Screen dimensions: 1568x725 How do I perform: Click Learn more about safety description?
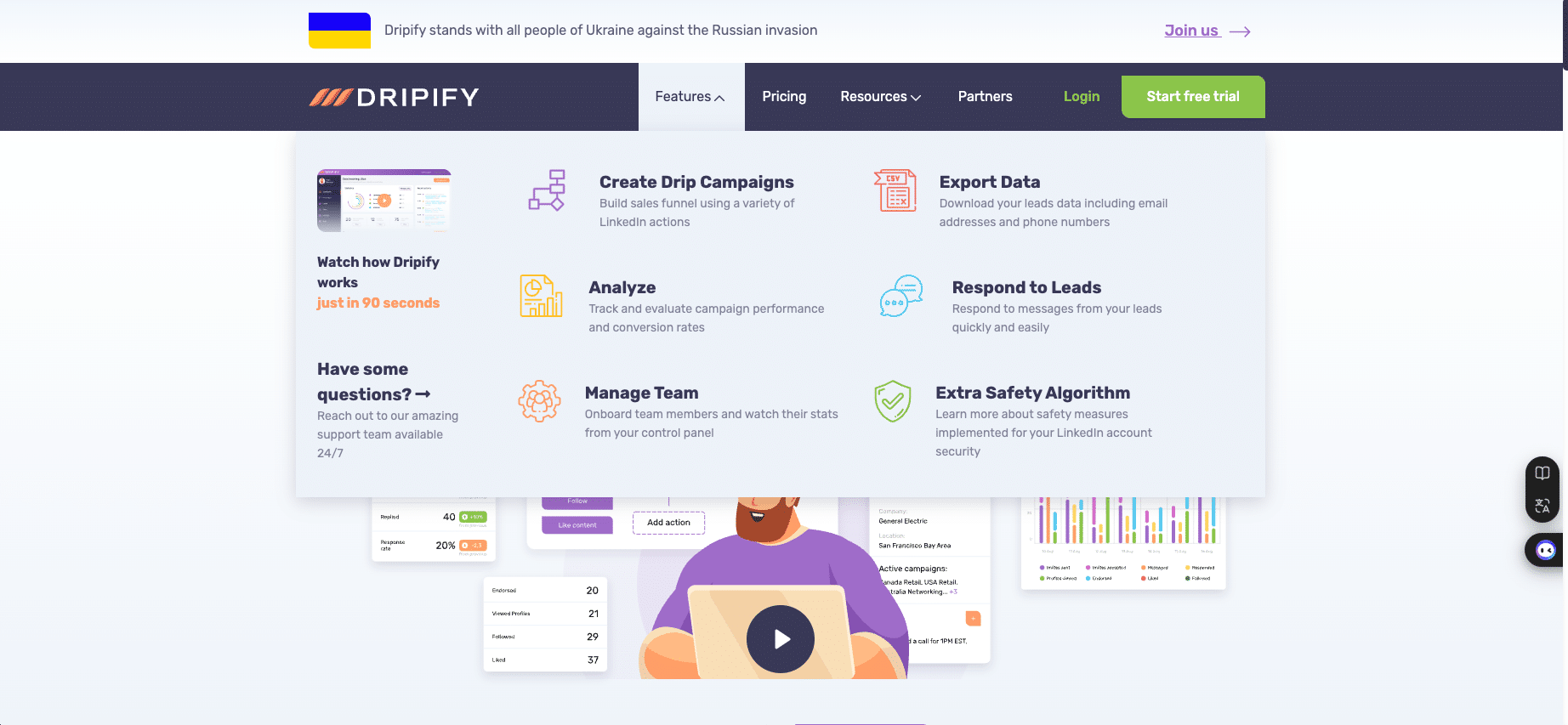(x=1044, y=433)
